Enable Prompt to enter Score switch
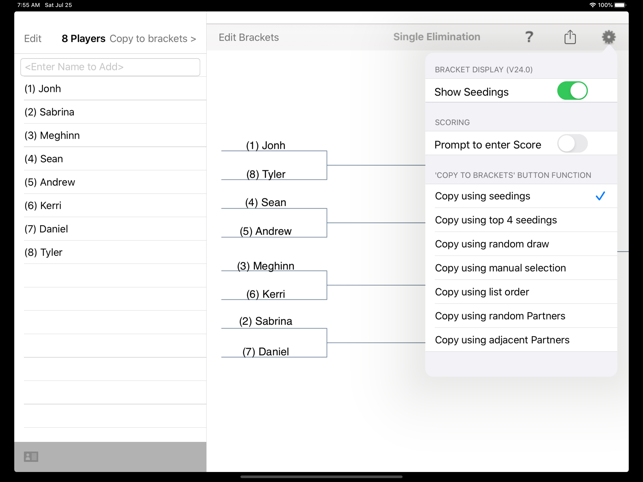The width and height of the screenshot is (643, 482). pos(572,144)
